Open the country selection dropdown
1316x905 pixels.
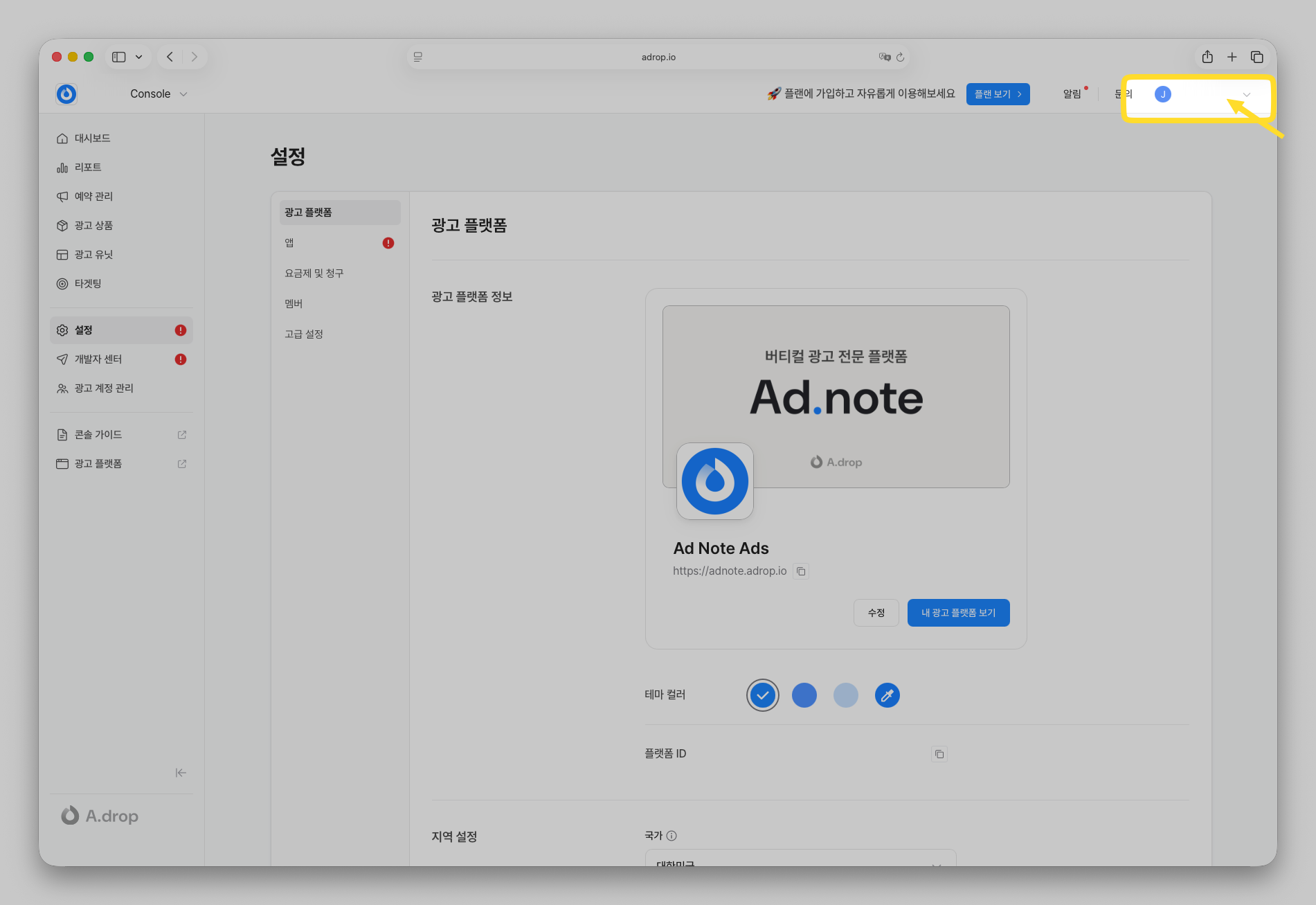coord(800,859)
